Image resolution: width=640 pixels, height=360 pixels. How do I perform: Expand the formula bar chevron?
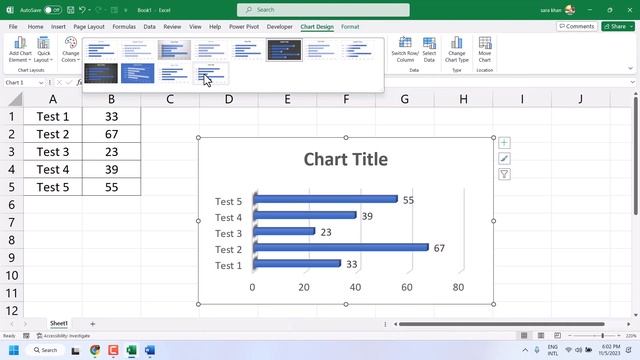coord(632,82)
